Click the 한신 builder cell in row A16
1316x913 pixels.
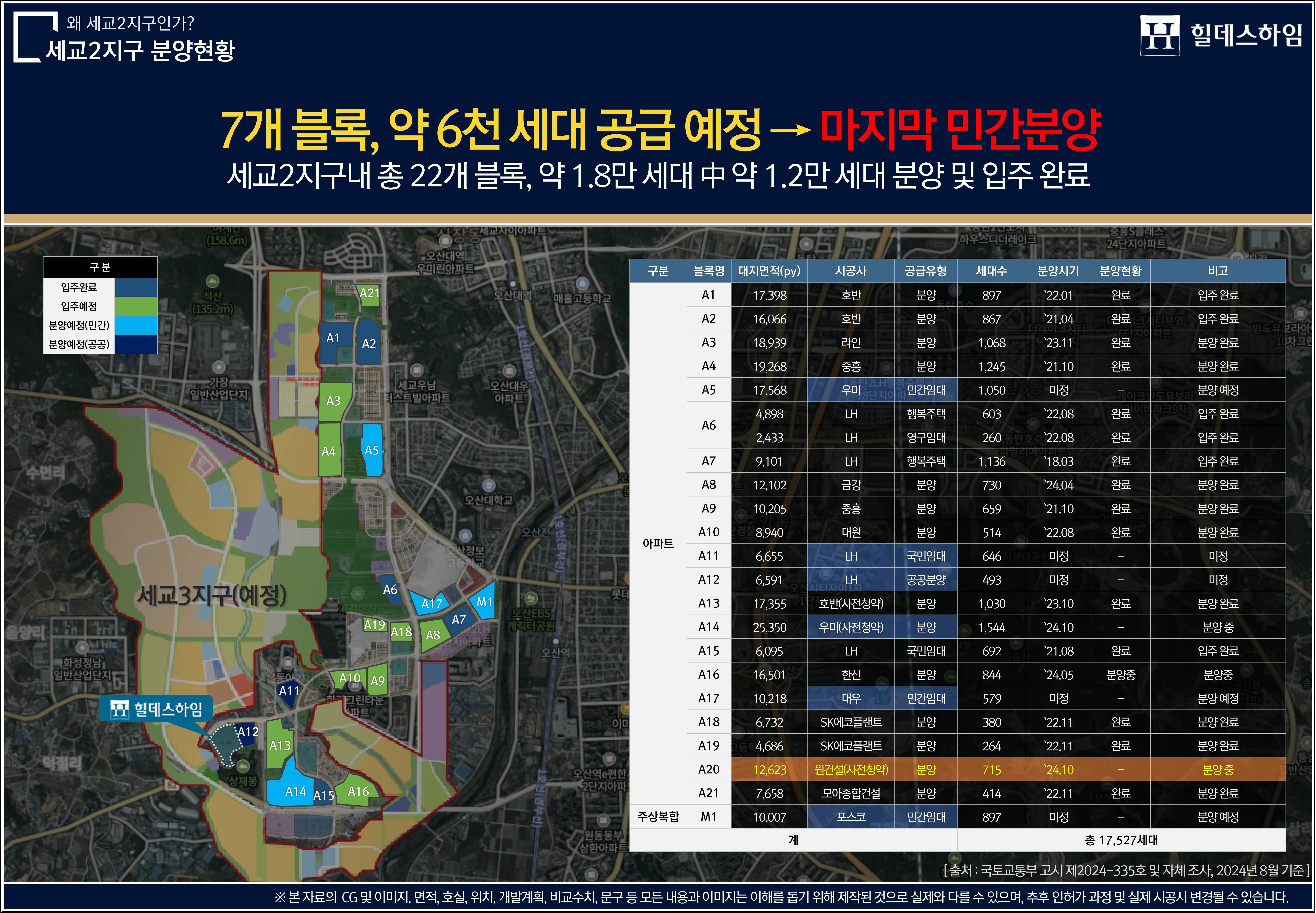[851, 674]
